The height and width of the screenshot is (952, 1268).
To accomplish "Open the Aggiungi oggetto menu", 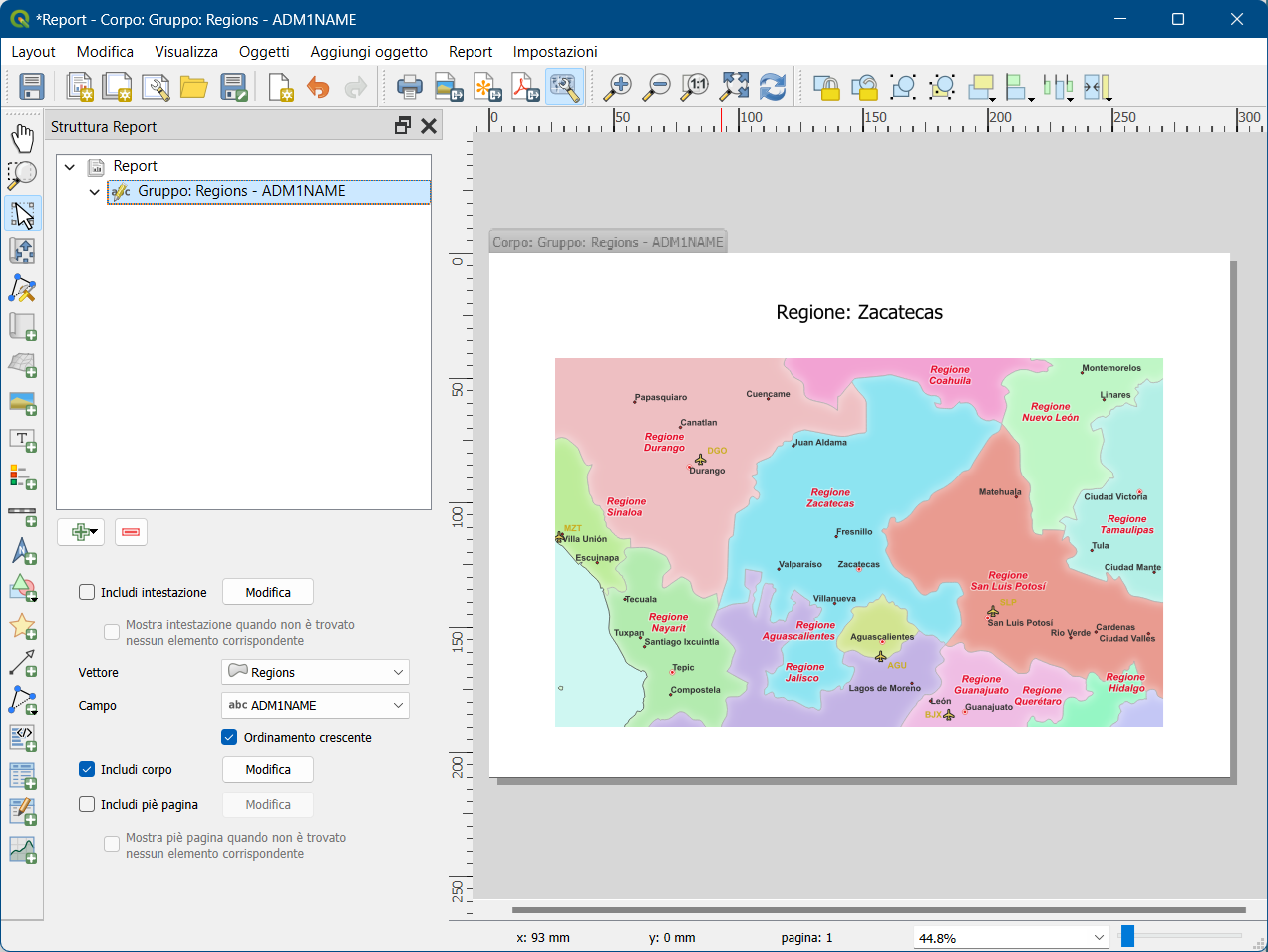I will pyautogui.click(x=369, y=52).
